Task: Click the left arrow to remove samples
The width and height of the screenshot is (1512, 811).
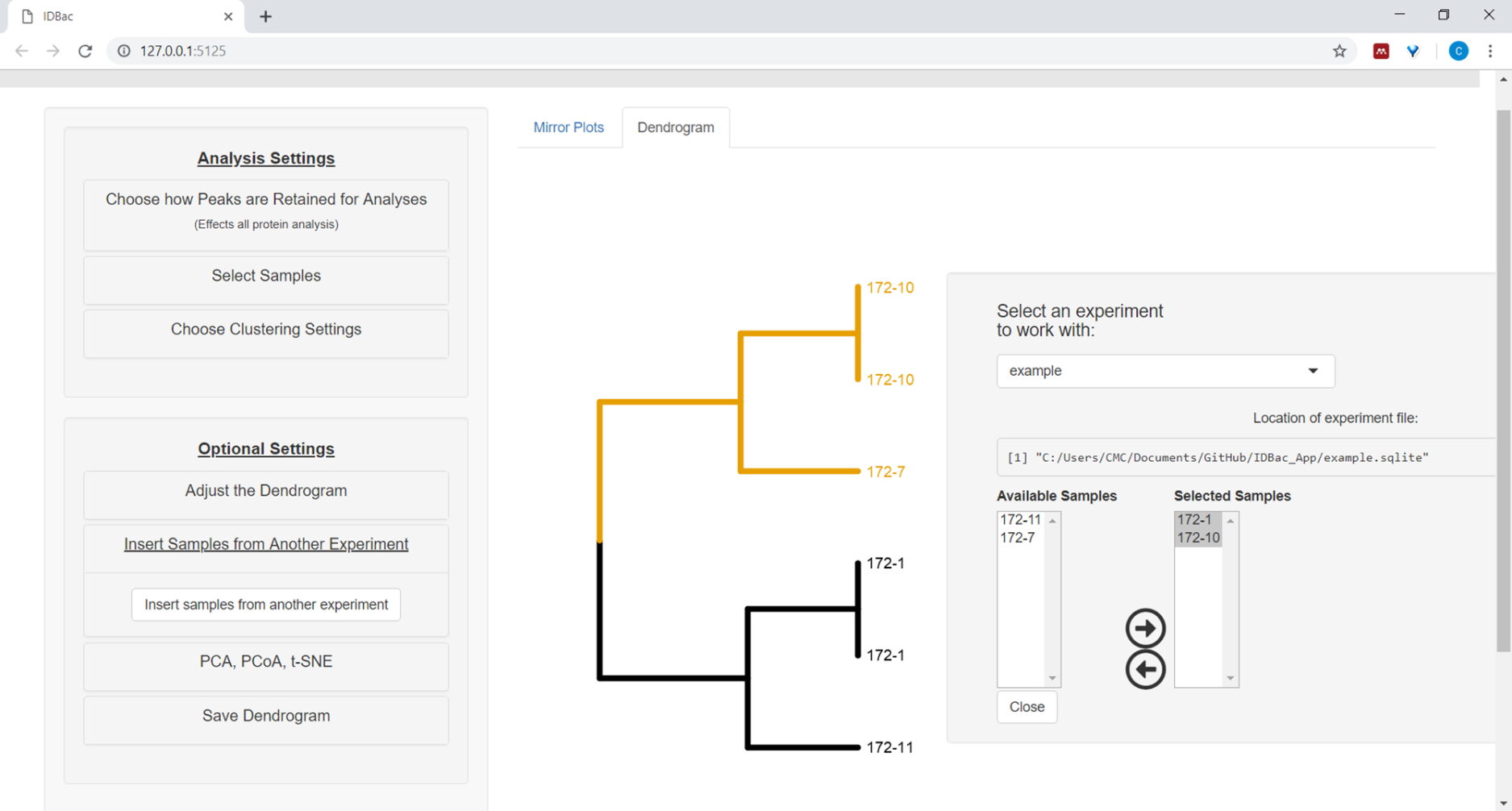Action: [x=1145, y=670]
